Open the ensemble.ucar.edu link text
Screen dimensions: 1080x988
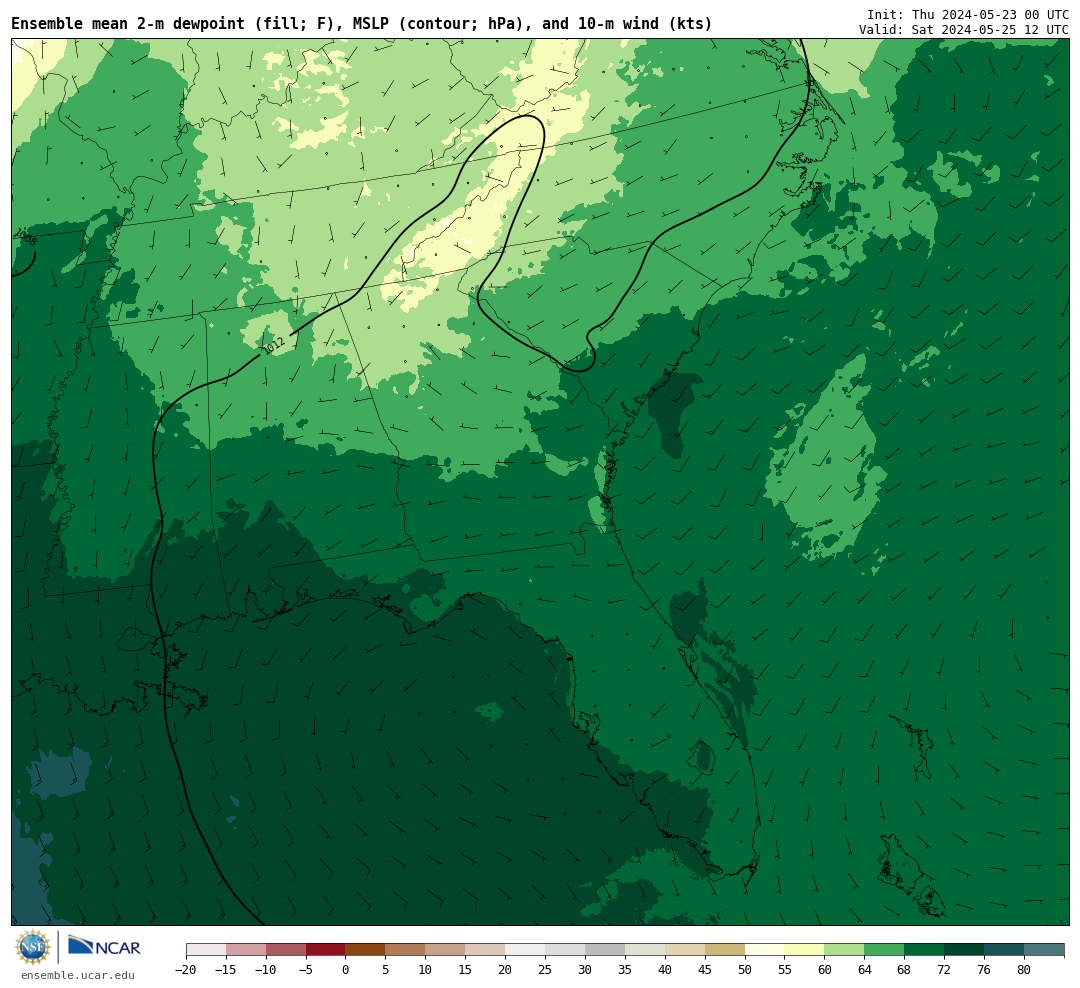78,975
